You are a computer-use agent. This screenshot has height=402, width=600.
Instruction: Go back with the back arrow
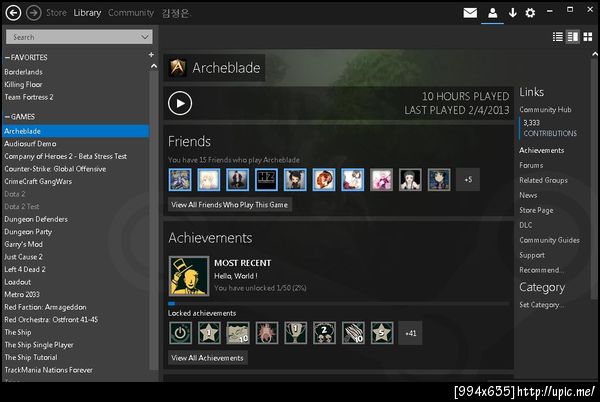(13, 13)
